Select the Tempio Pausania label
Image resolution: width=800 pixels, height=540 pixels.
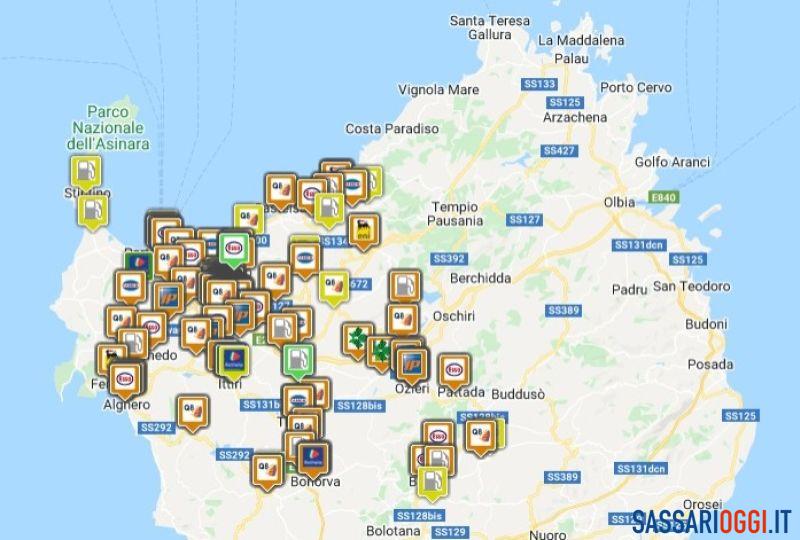[x=455, y=214]
